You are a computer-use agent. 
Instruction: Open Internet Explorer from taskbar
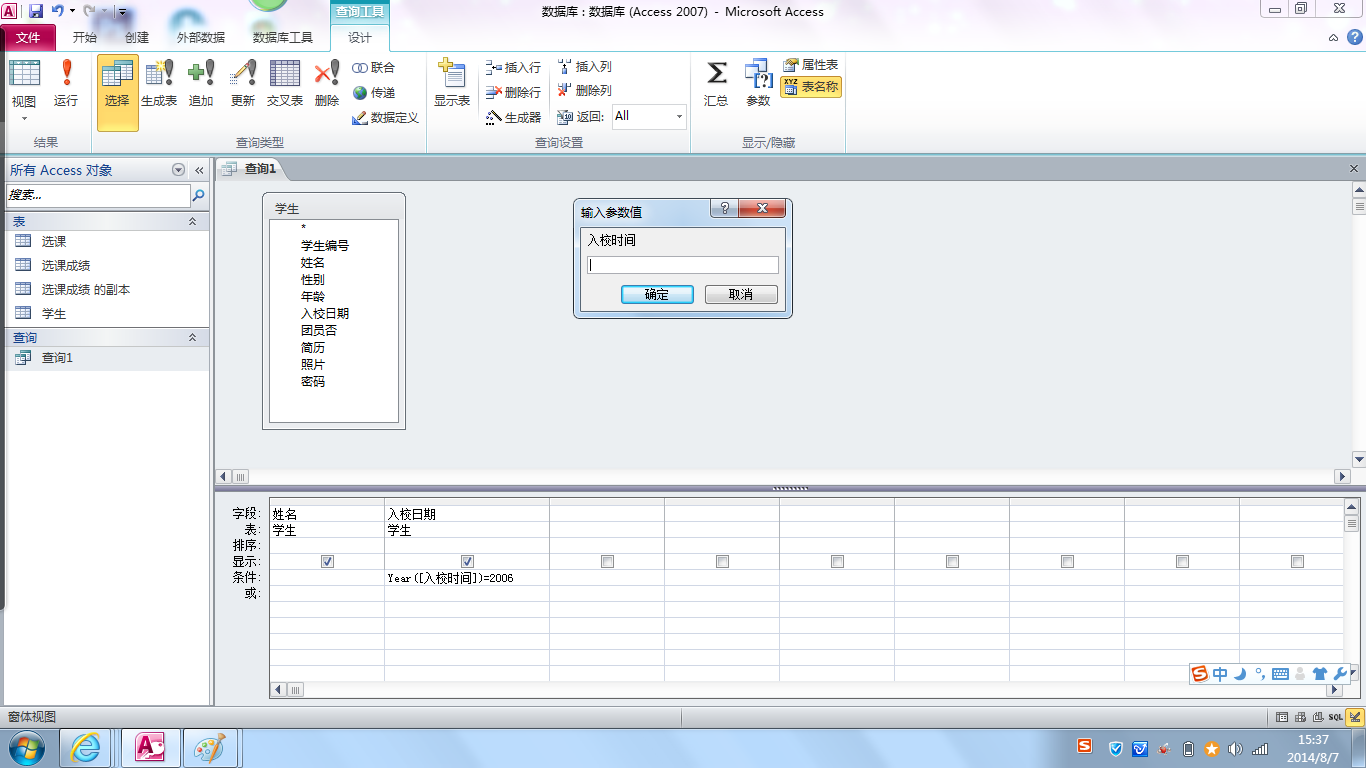click(x=85, y=748)
